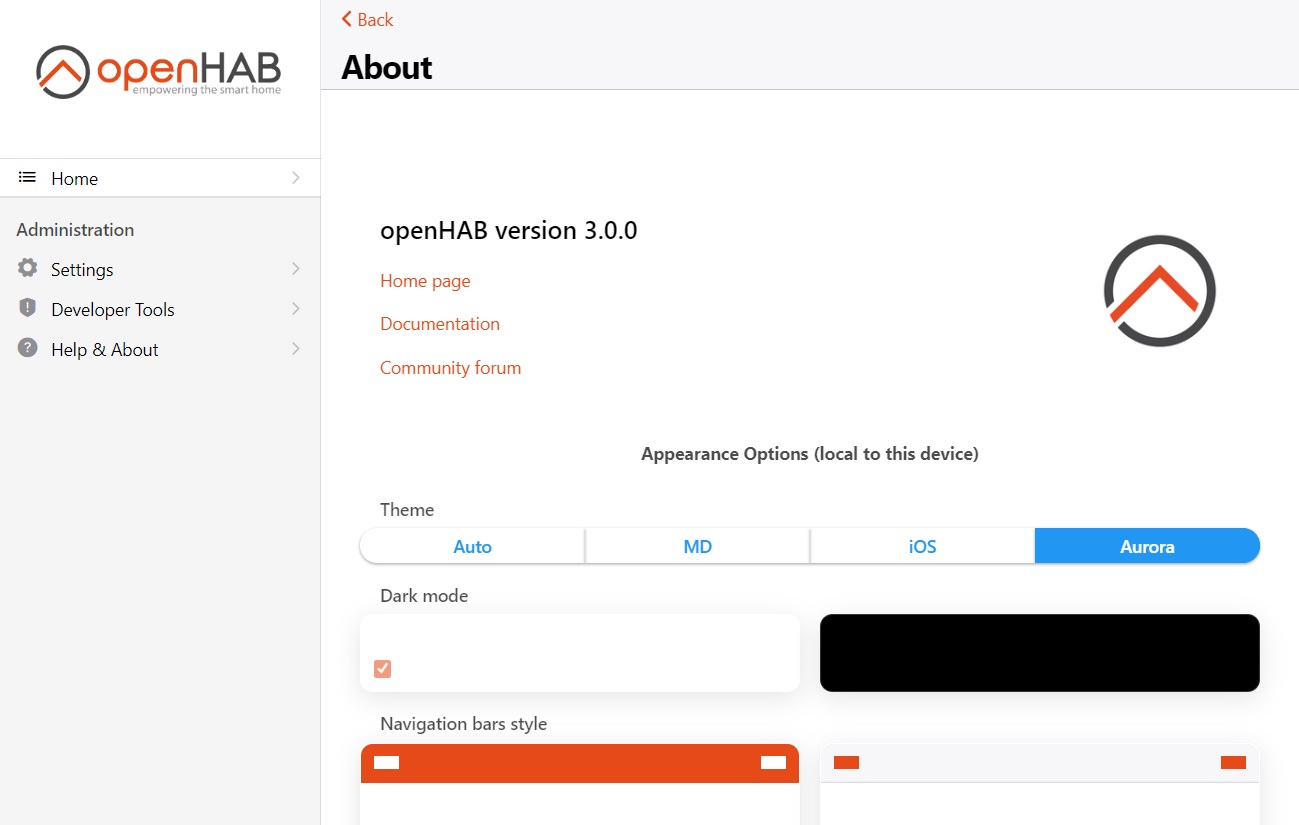Open the Settings menu item
1299x825 pixels.
click(x=82, y=270)
